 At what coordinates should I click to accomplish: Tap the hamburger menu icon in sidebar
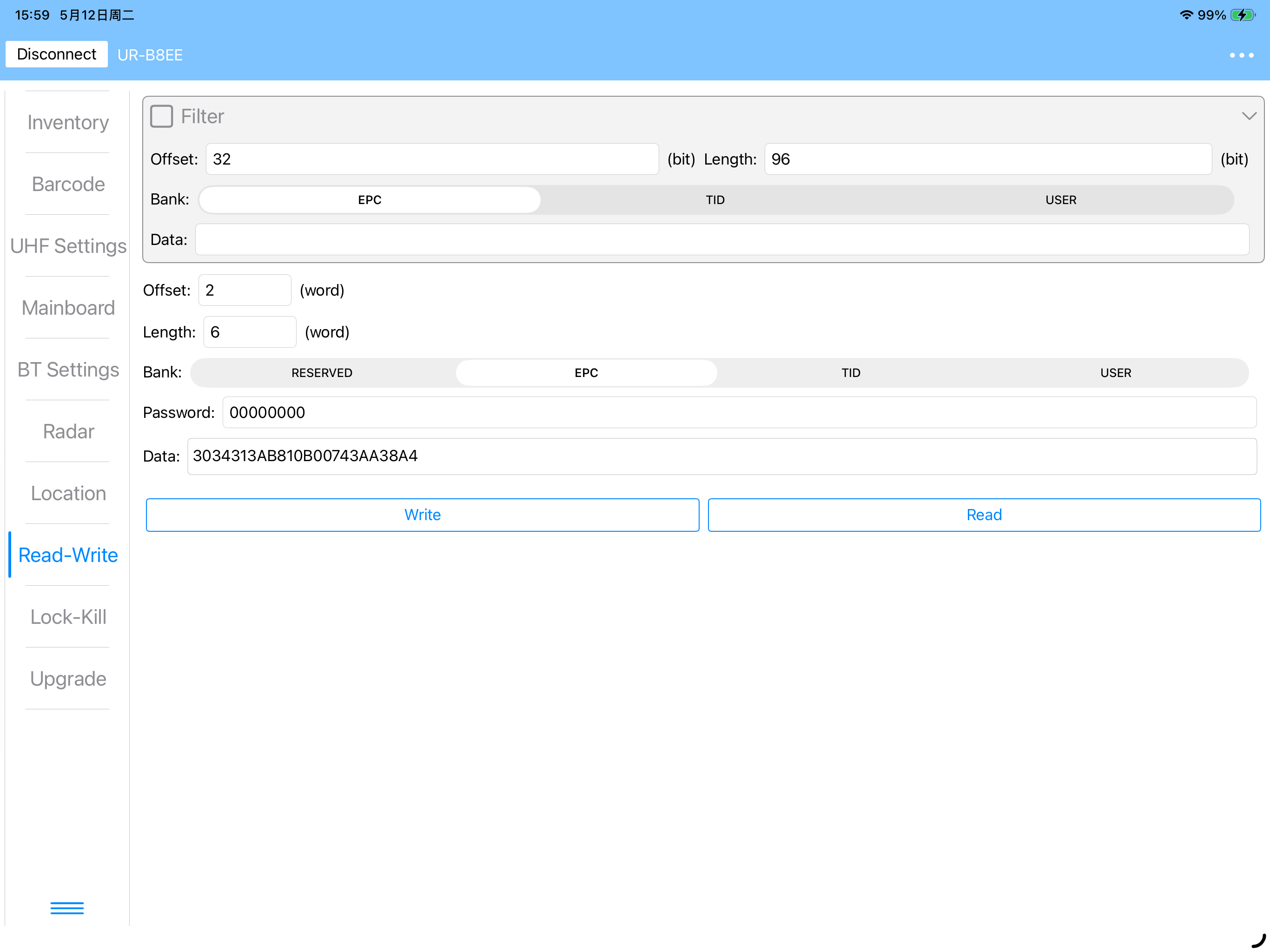click(67, 907)
